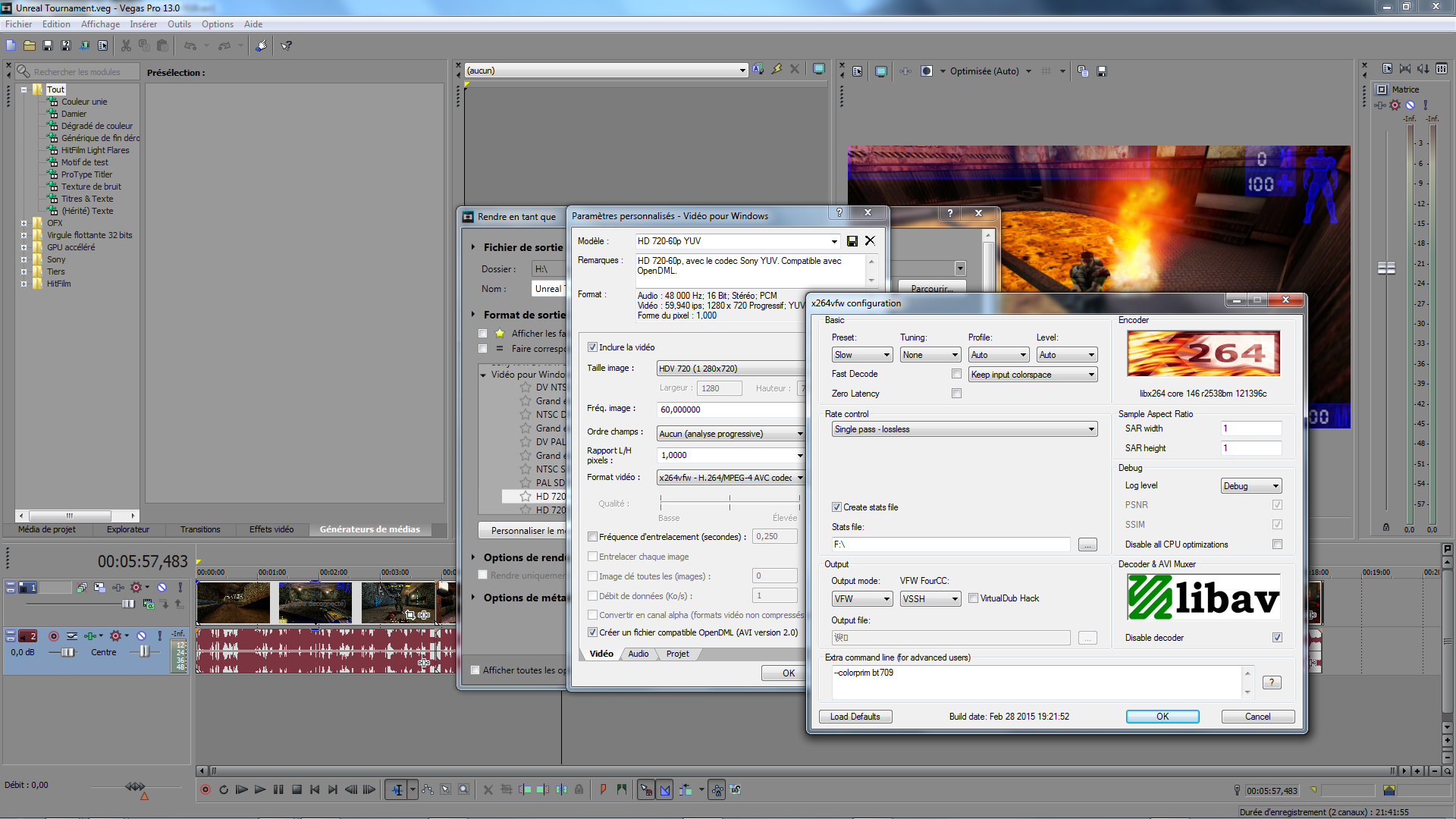Viewport: 1456px width, 819px height.
Task: Mute audio track 2
Action: (x=142, y=636)
